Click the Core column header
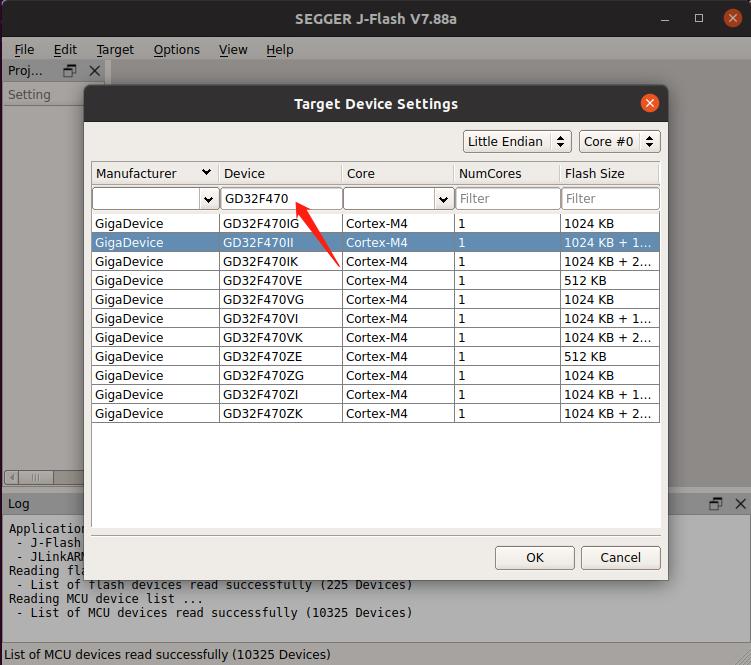The height and width of the screenshot is (665, 751). coord(398,173)
